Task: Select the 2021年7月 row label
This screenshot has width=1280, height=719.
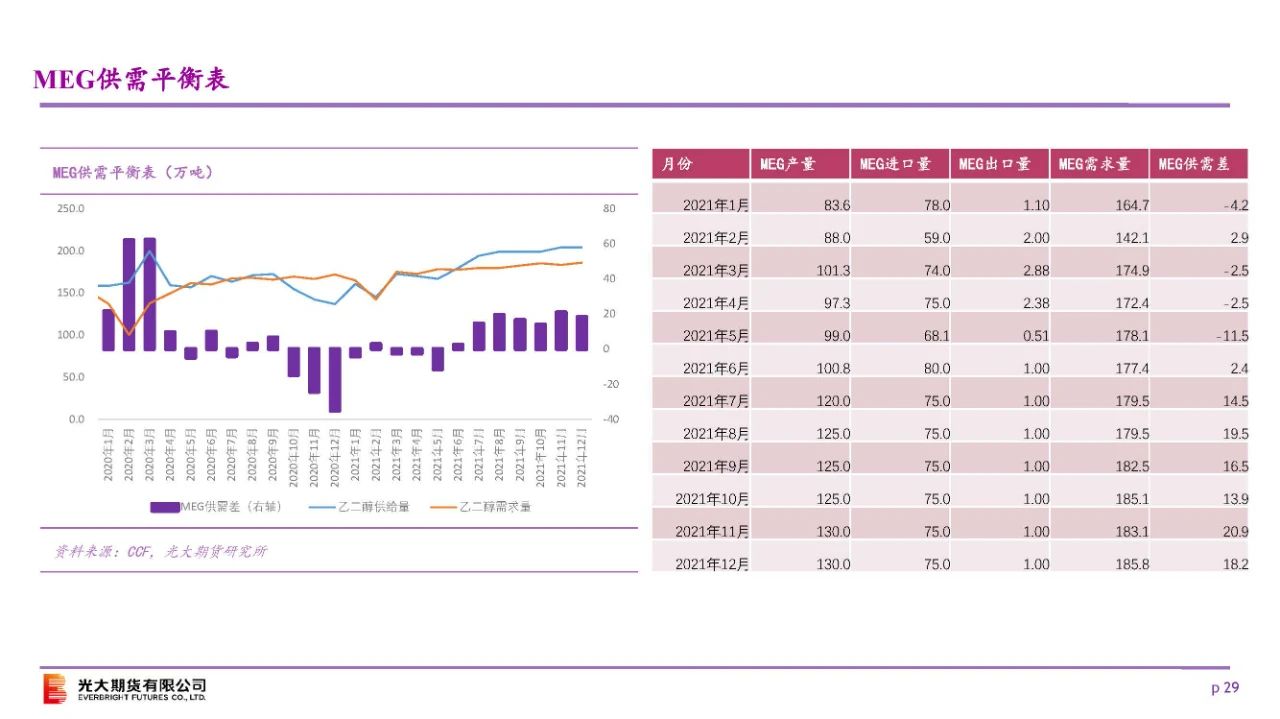Action: tap(716, 401)
